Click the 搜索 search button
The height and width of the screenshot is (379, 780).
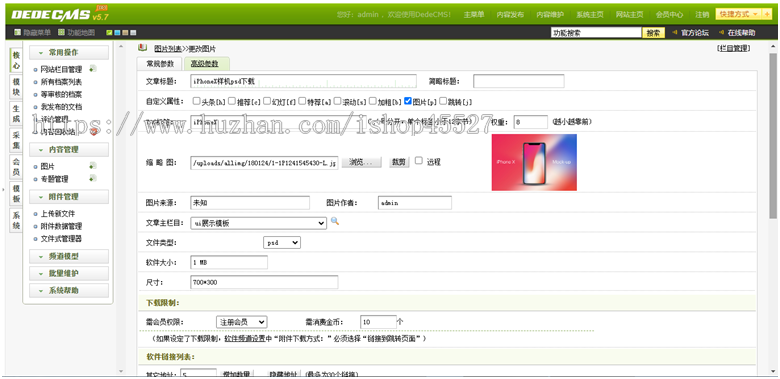[x=653, y=33]
